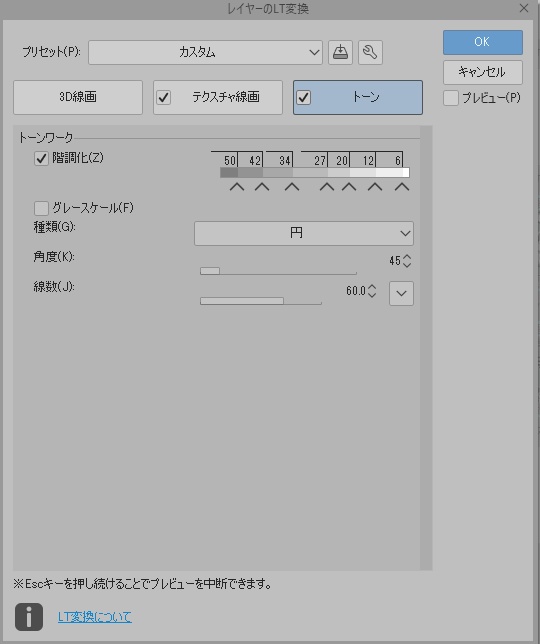Open the プリセット dropdown showing カスタム
540x644 pixels.
205,52
